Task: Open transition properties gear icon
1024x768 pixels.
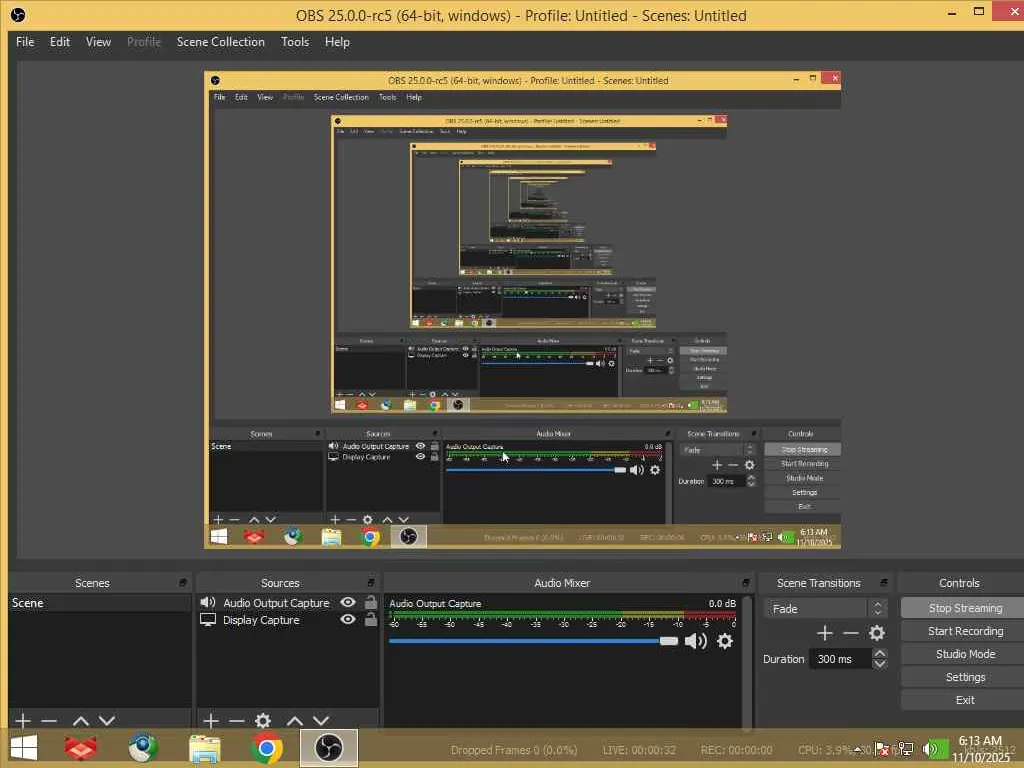Action: coord(877,633)
